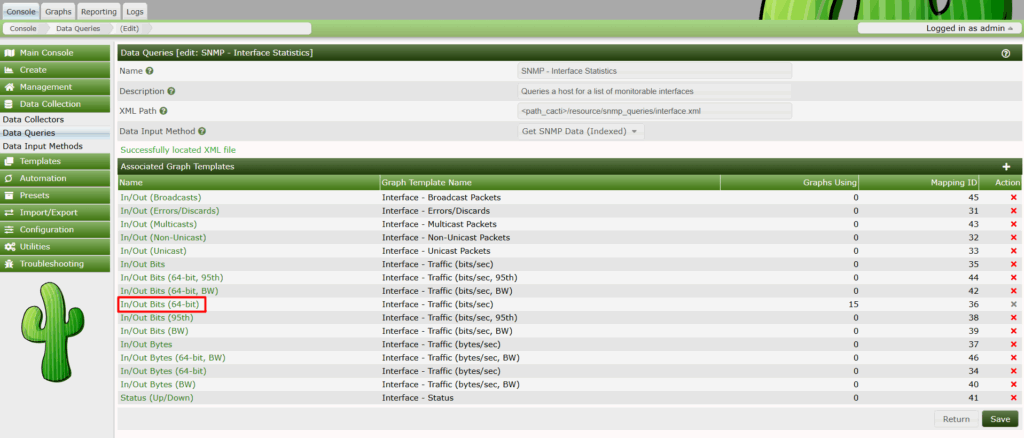
Task: Delete the In/Out Bits (64-bit, BW) mapping
Action: coord(1014,291)
